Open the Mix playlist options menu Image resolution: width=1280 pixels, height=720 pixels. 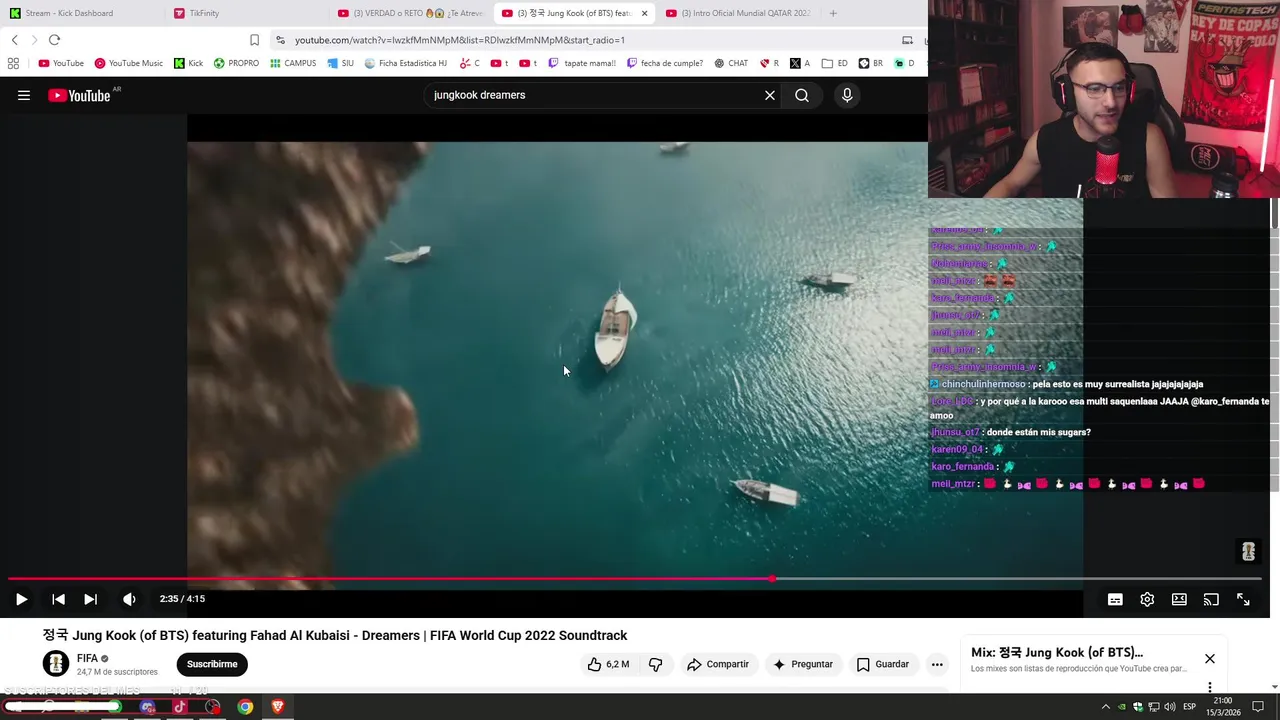1210,687
